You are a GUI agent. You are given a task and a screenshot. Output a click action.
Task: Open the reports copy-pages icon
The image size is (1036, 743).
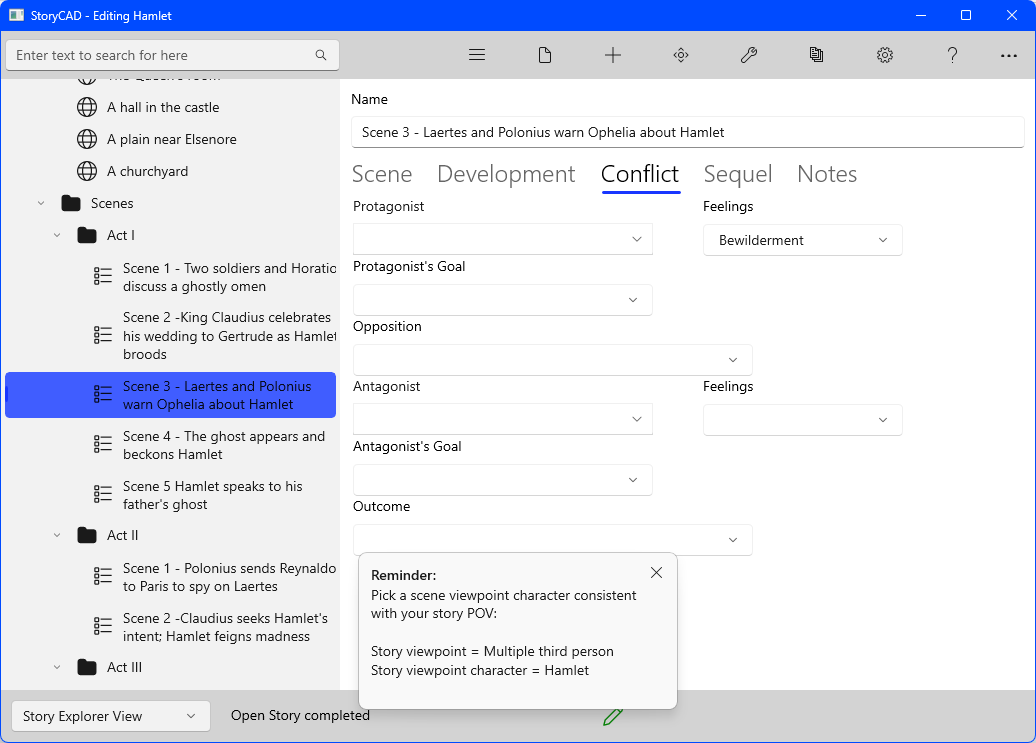pos(817,55)
